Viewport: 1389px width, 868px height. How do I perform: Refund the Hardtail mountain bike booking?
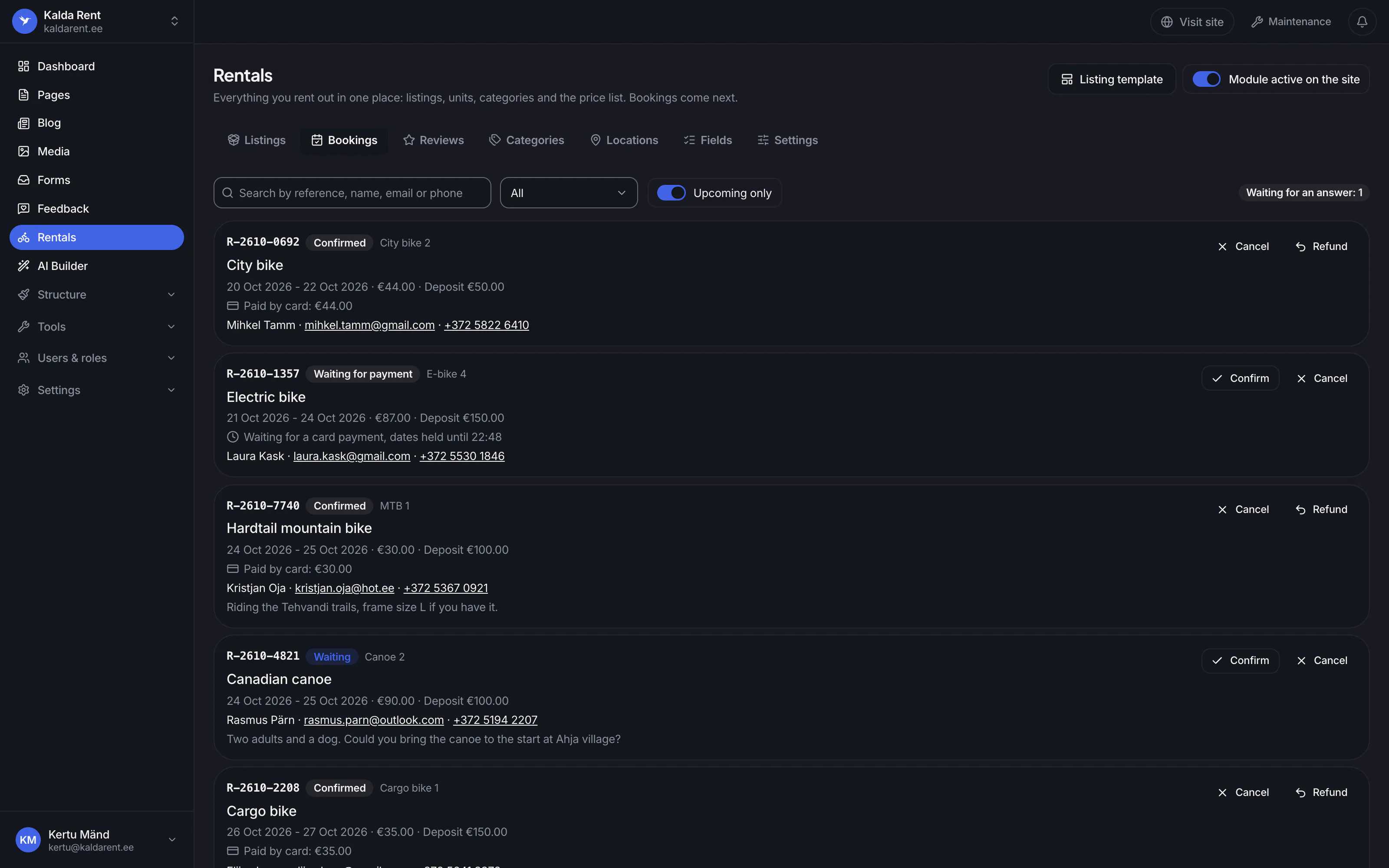1321,509
